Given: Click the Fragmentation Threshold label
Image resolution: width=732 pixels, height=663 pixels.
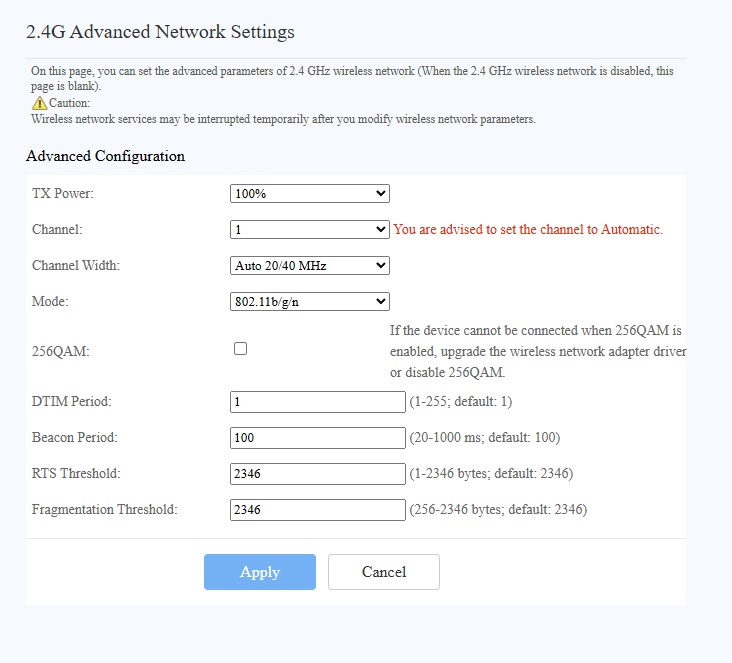Looking at the screenshot, I should 104,510.
